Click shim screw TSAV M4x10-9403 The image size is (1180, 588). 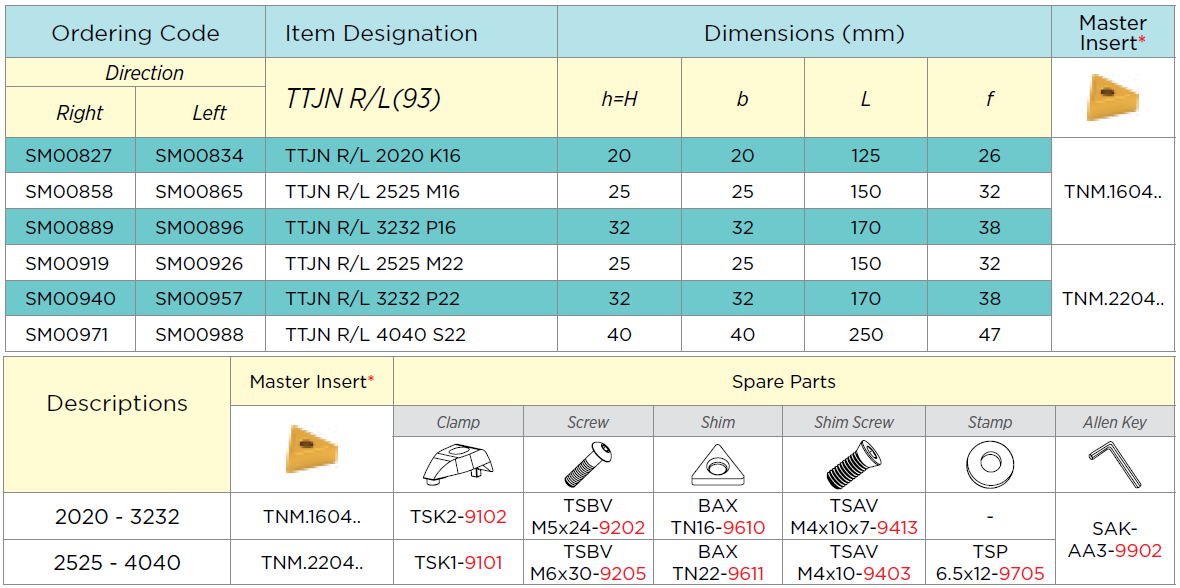[x=854, y=562]
